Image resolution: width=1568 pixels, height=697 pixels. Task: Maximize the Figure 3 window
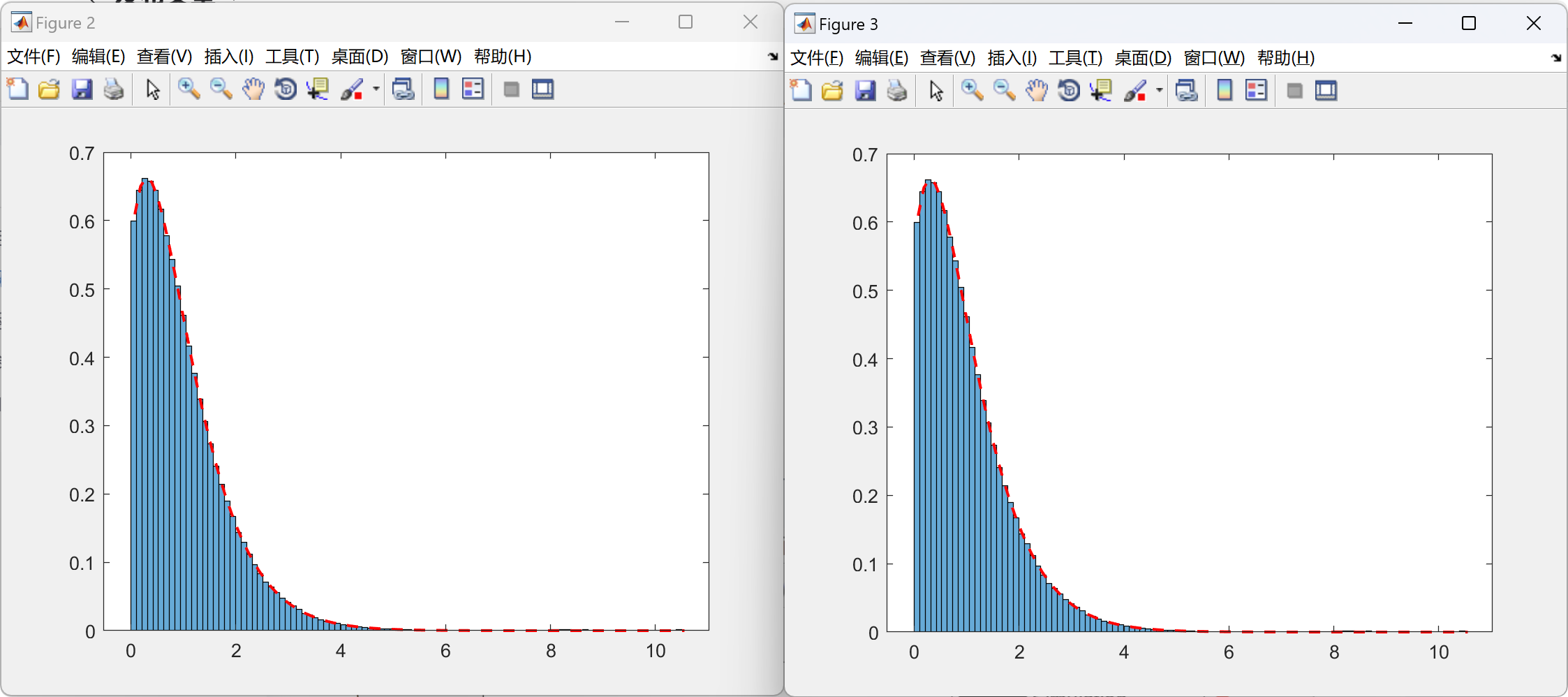tap(1469, 24)
